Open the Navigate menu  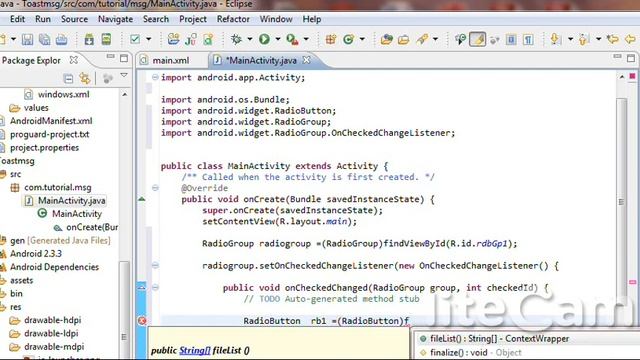pos(115,19)
